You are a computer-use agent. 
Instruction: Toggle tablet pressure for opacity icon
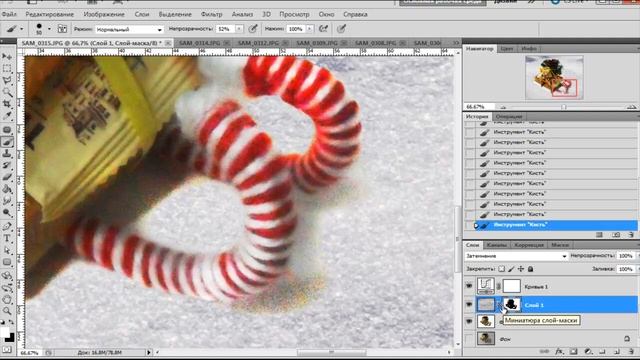253,29
